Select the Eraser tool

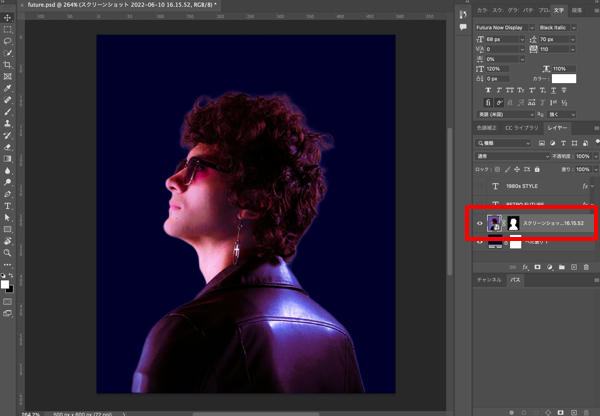tap(7, 147)
